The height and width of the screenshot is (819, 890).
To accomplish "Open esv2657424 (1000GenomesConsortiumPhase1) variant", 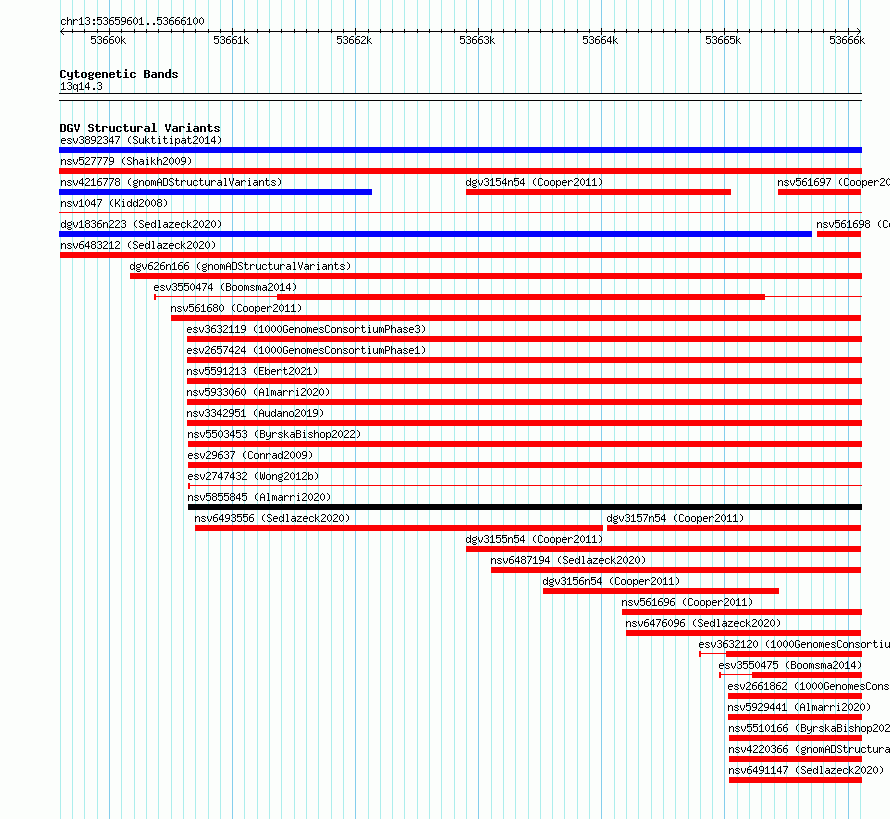I will coord(306,350).
